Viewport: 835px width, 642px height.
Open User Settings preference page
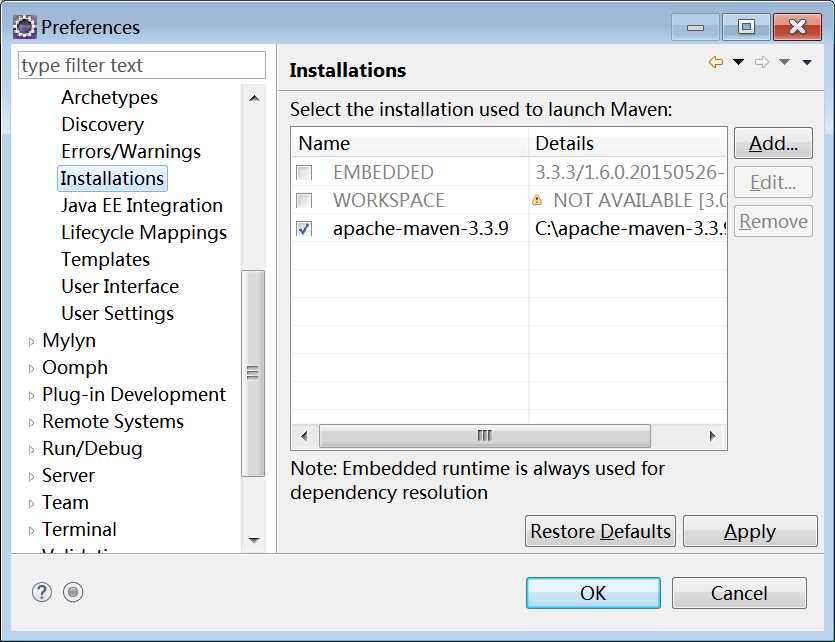118,314
